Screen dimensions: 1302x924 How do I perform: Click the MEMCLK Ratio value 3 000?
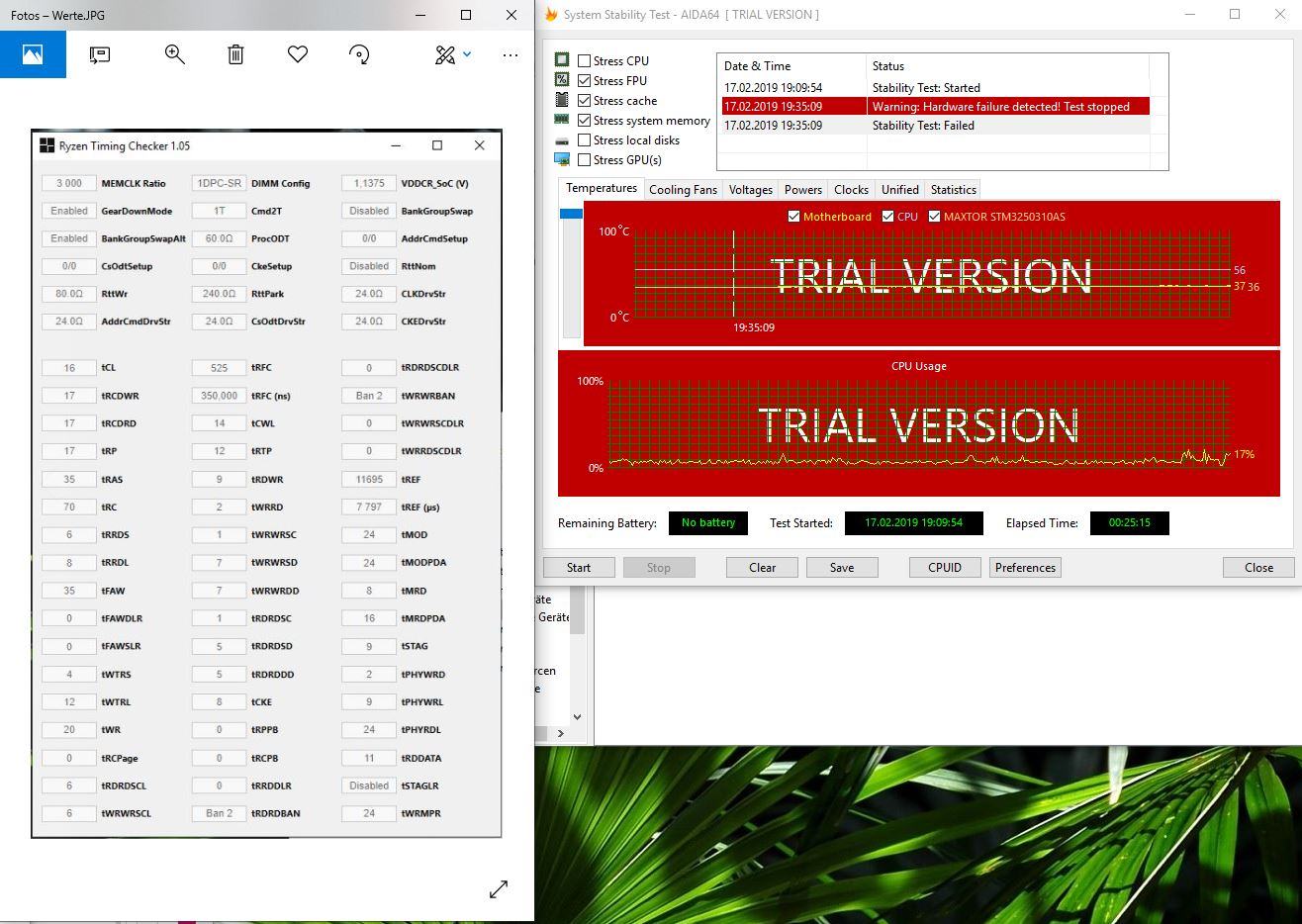click(69, 184)
